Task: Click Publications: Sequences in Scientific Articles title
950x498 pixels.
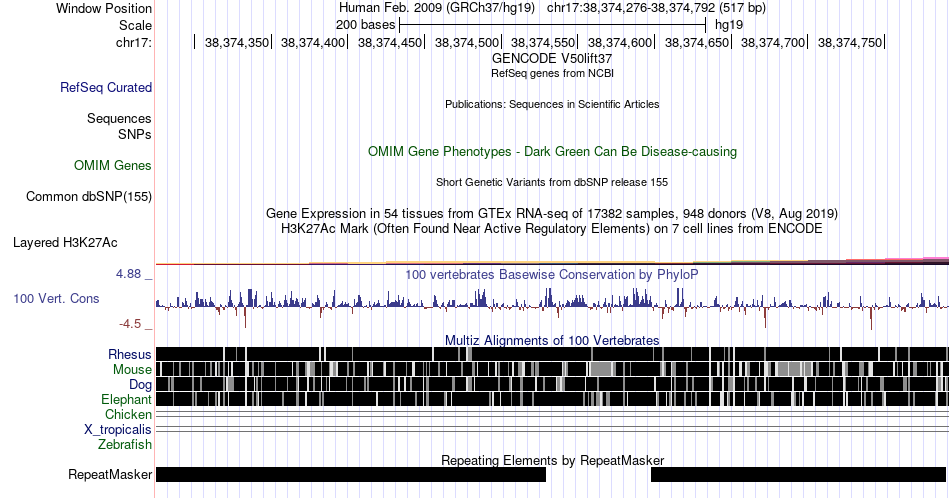Action: (x=552, y=104)
